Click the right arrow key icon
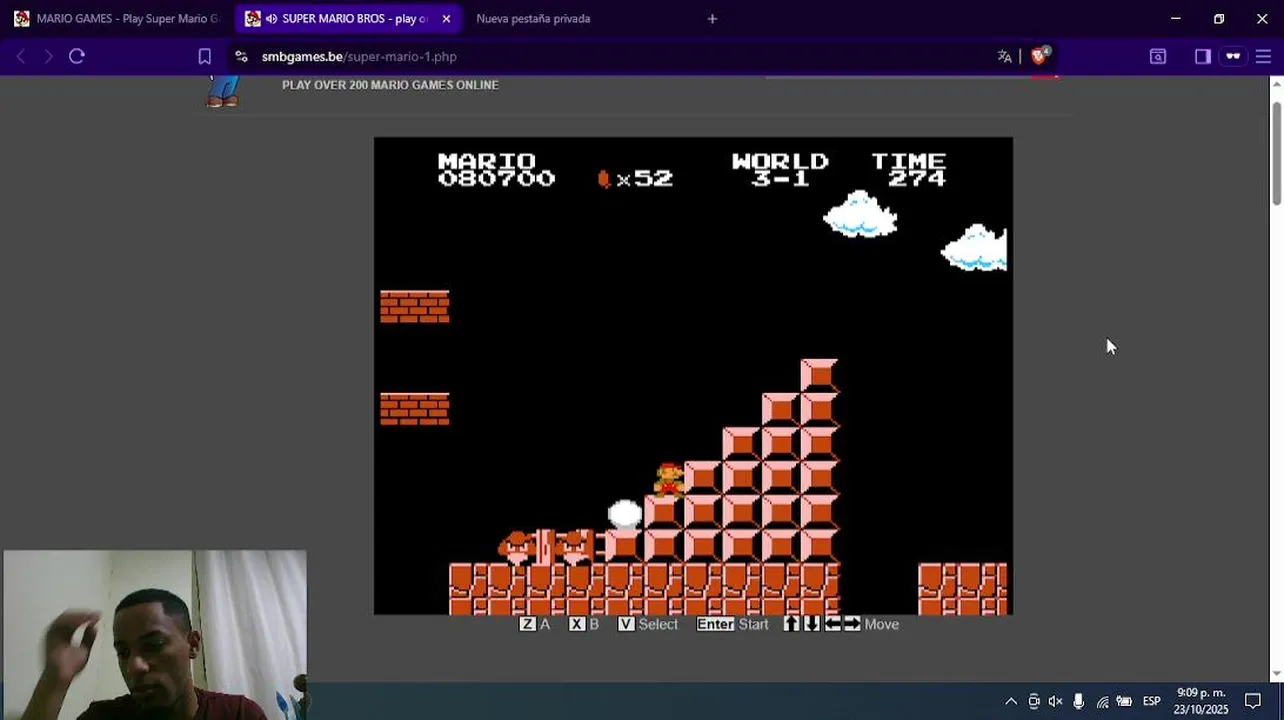This screenshot has width=1284, height=720. pos(852,624)
